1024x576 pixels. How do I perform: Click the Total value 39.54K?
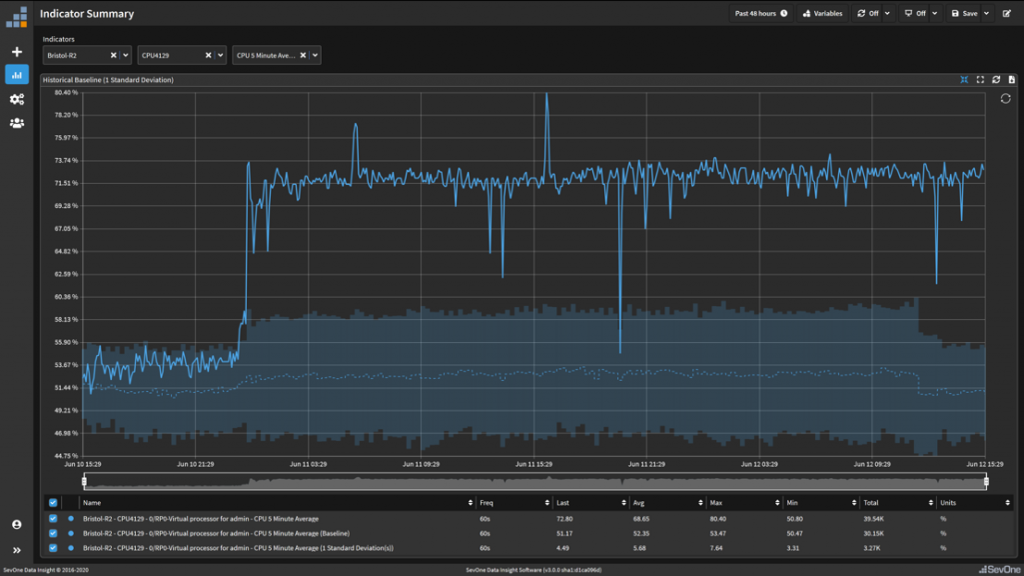coord(874,519)
